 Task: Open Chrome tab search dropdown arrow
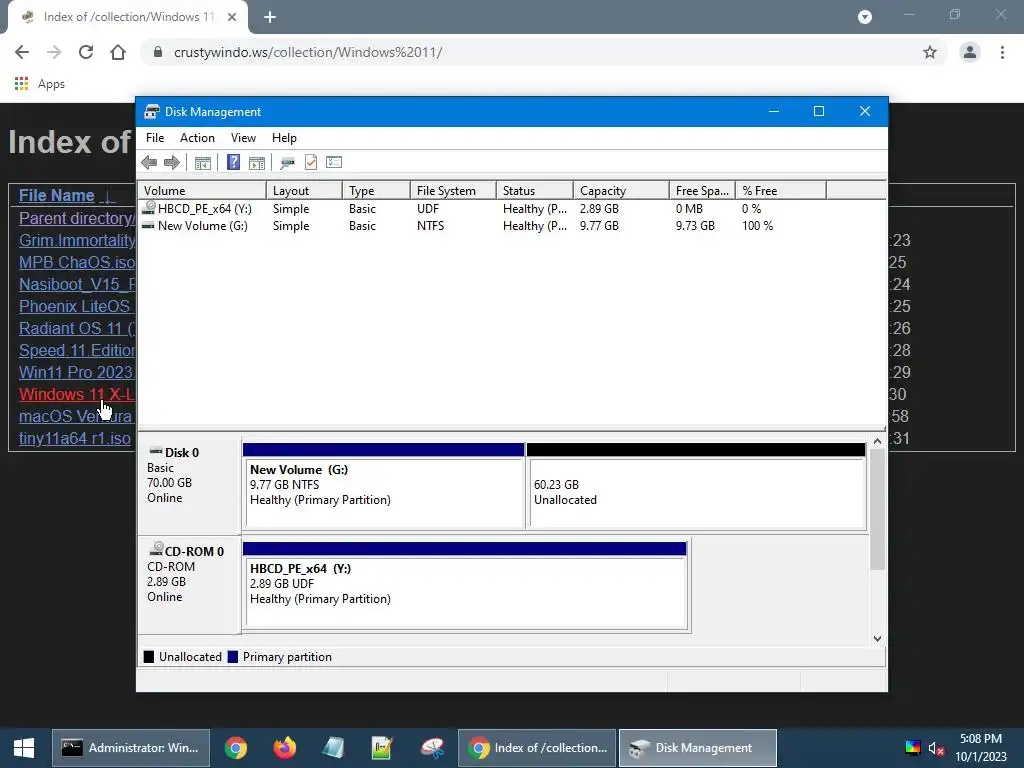point(865,17)
